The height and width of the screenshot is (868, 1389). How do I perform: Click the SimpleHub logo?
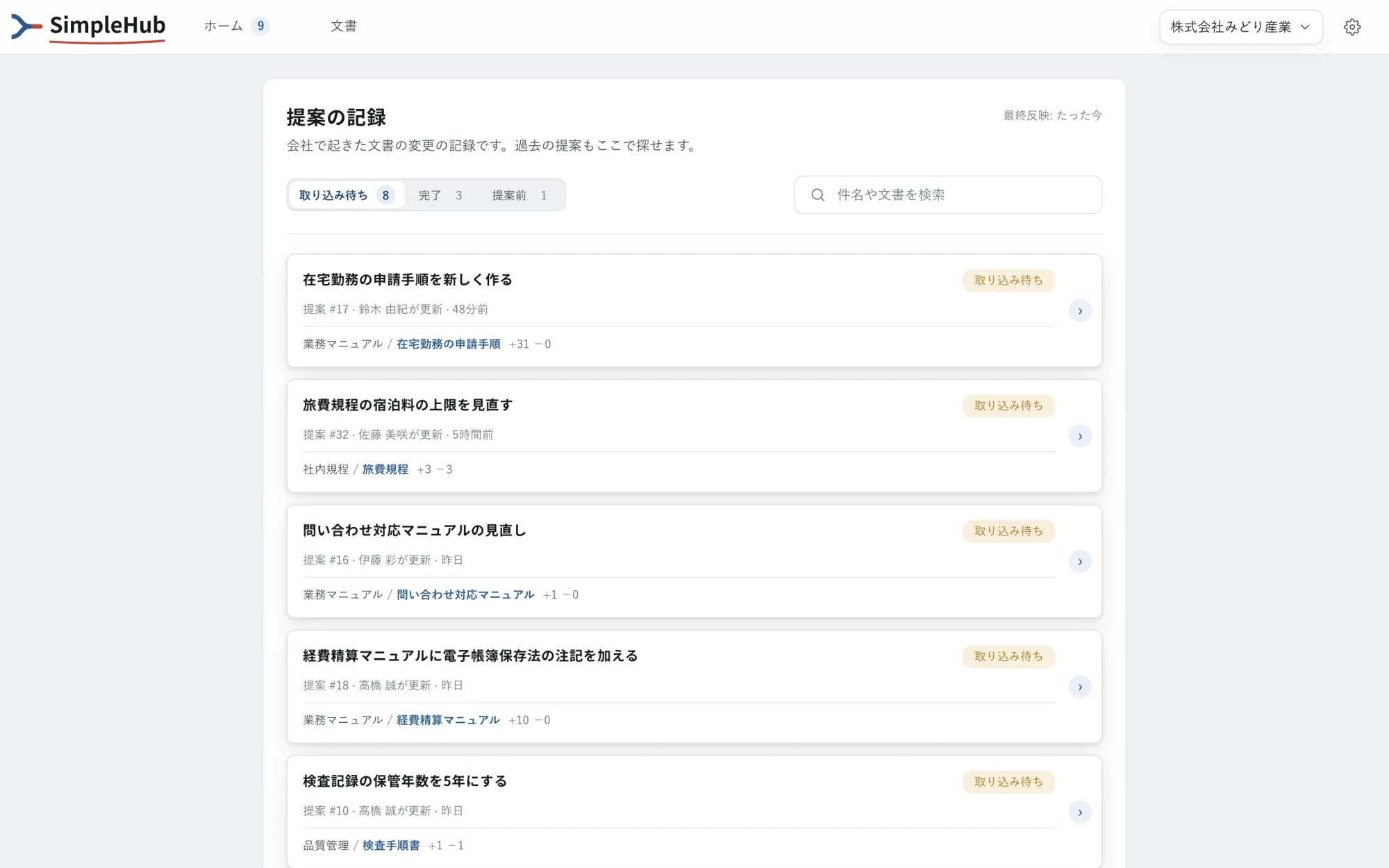[88, 27]
